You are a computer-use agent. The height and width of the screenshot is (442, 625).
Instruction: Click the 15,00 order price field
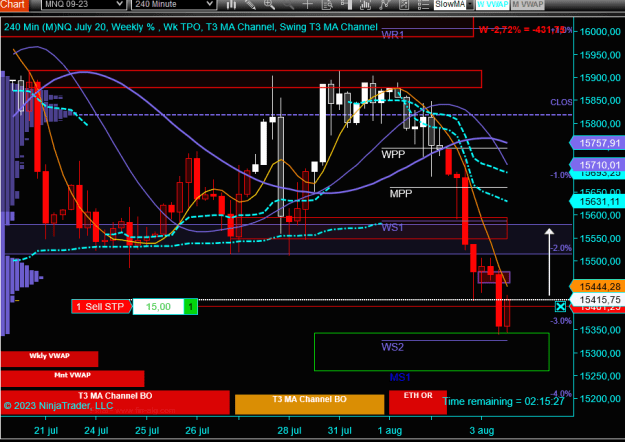coord(158,306)
